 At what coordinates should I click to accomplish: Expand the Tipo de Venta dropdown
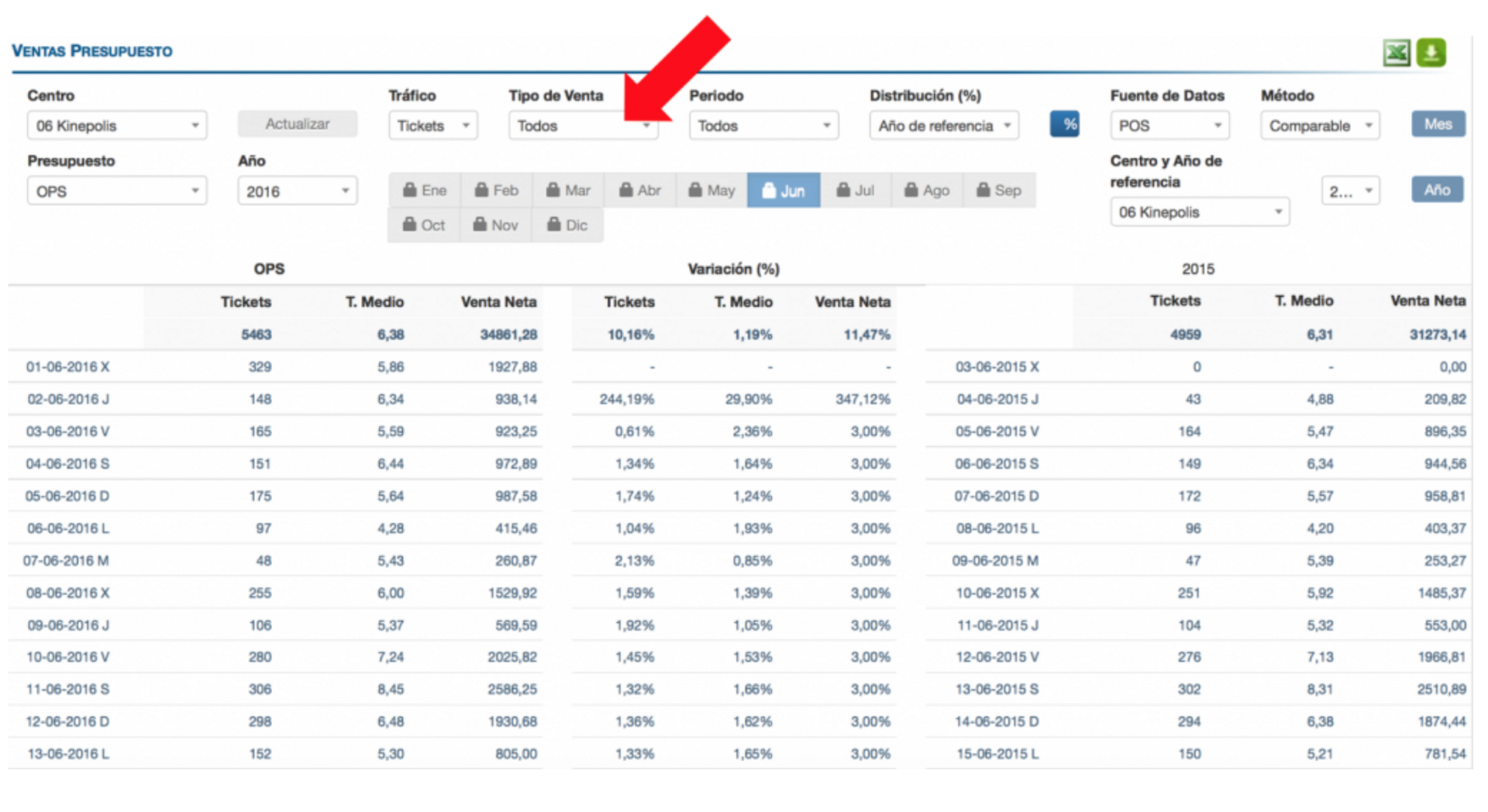[x=583, y=126]
